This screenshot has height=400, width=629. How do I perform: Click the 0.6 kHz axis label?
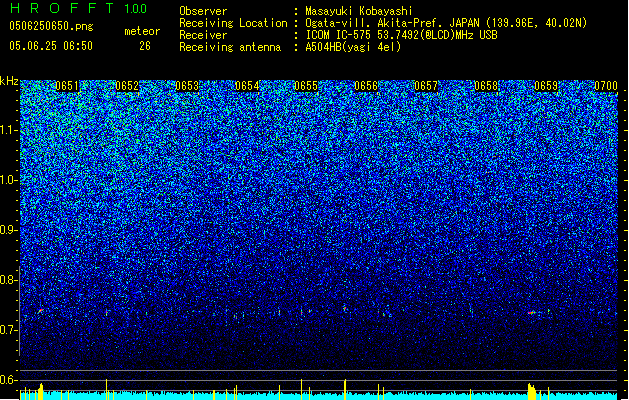9,380
